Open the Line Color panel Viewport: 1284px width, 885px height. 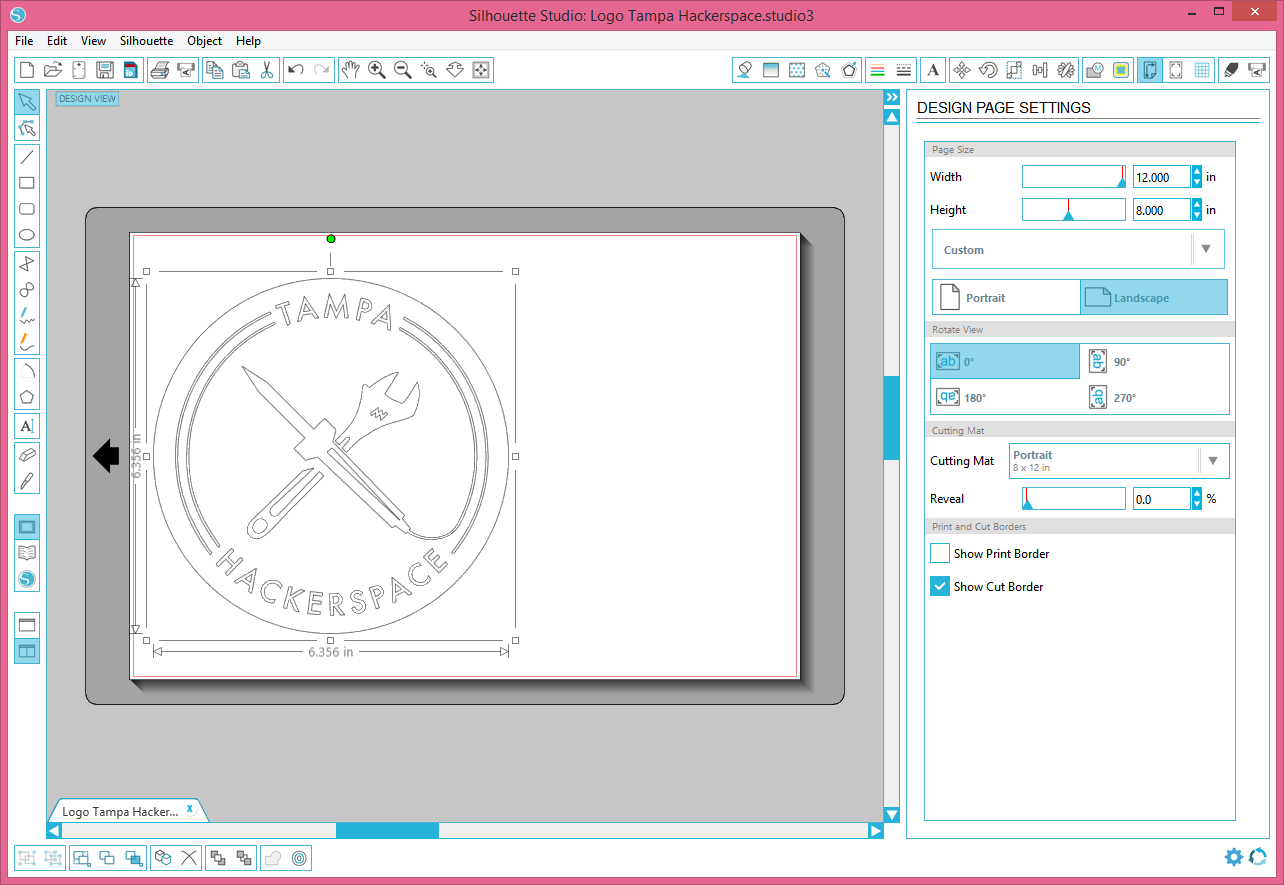point(878,70)
